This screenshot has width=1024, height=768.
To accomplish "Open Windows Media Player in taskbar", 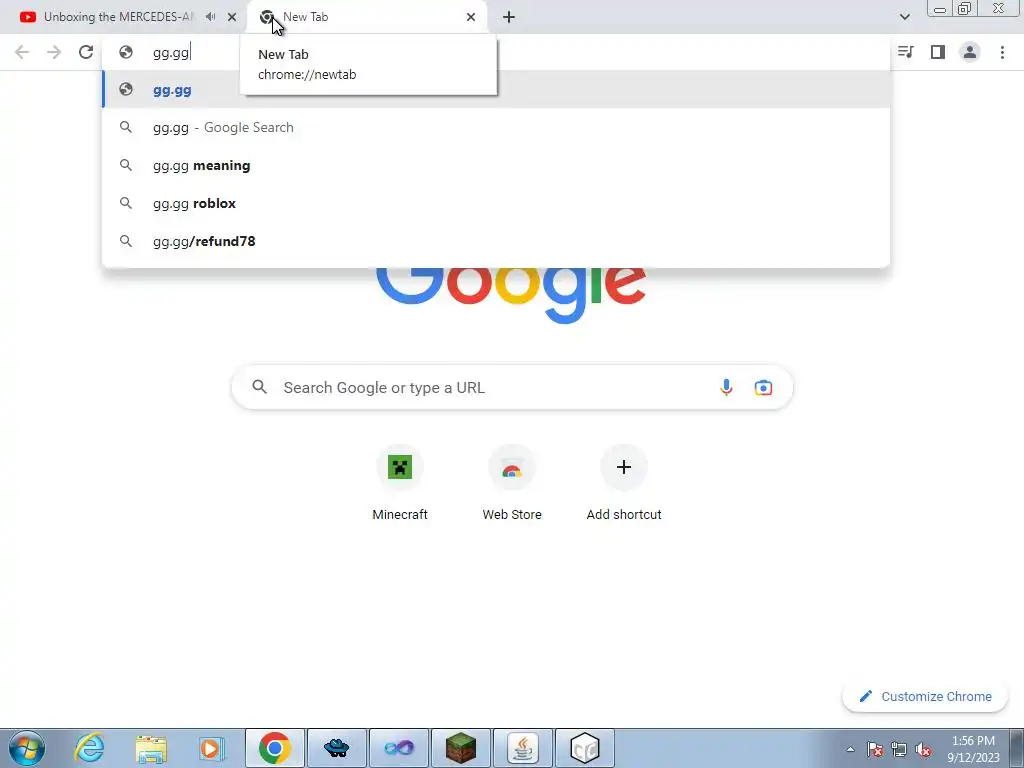I will click(x=212, y=748).
